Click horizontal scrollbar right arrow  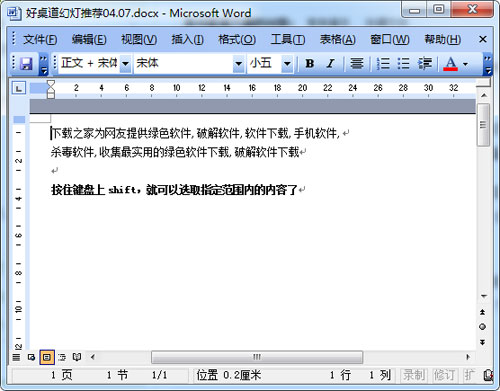point(468,357)
